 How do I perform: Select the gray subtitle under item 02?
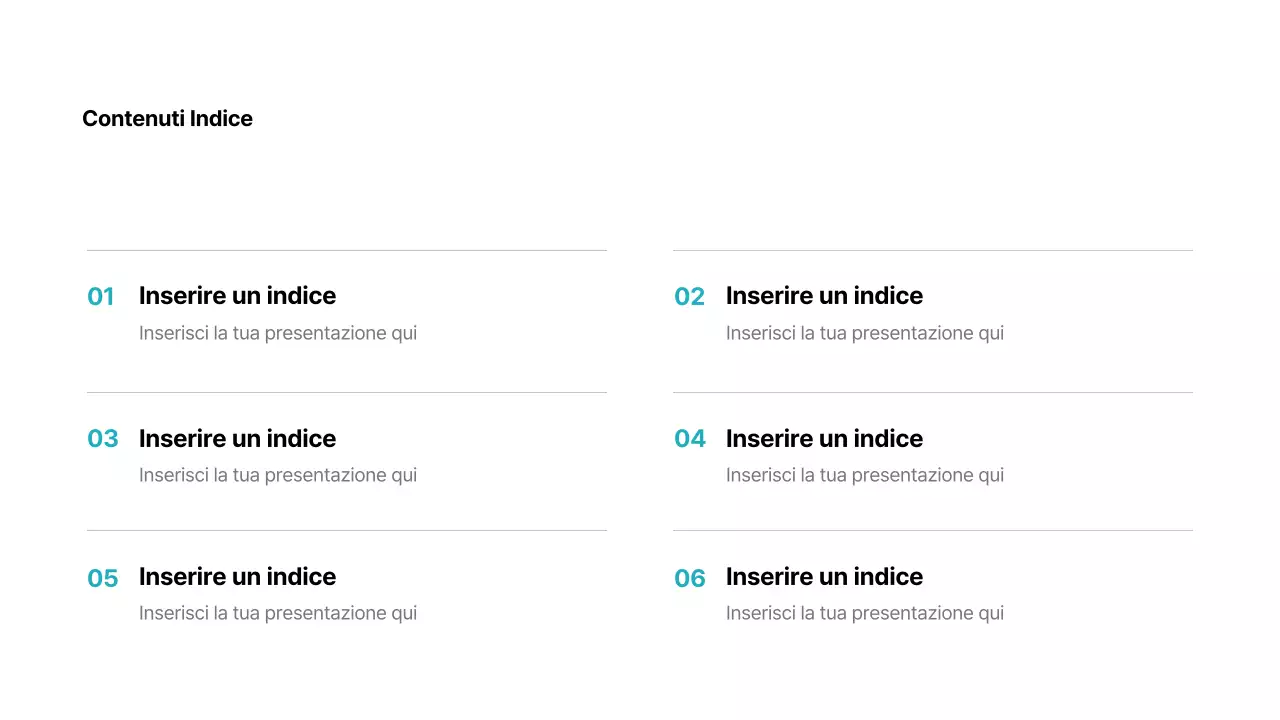click(x=865, y=333)
